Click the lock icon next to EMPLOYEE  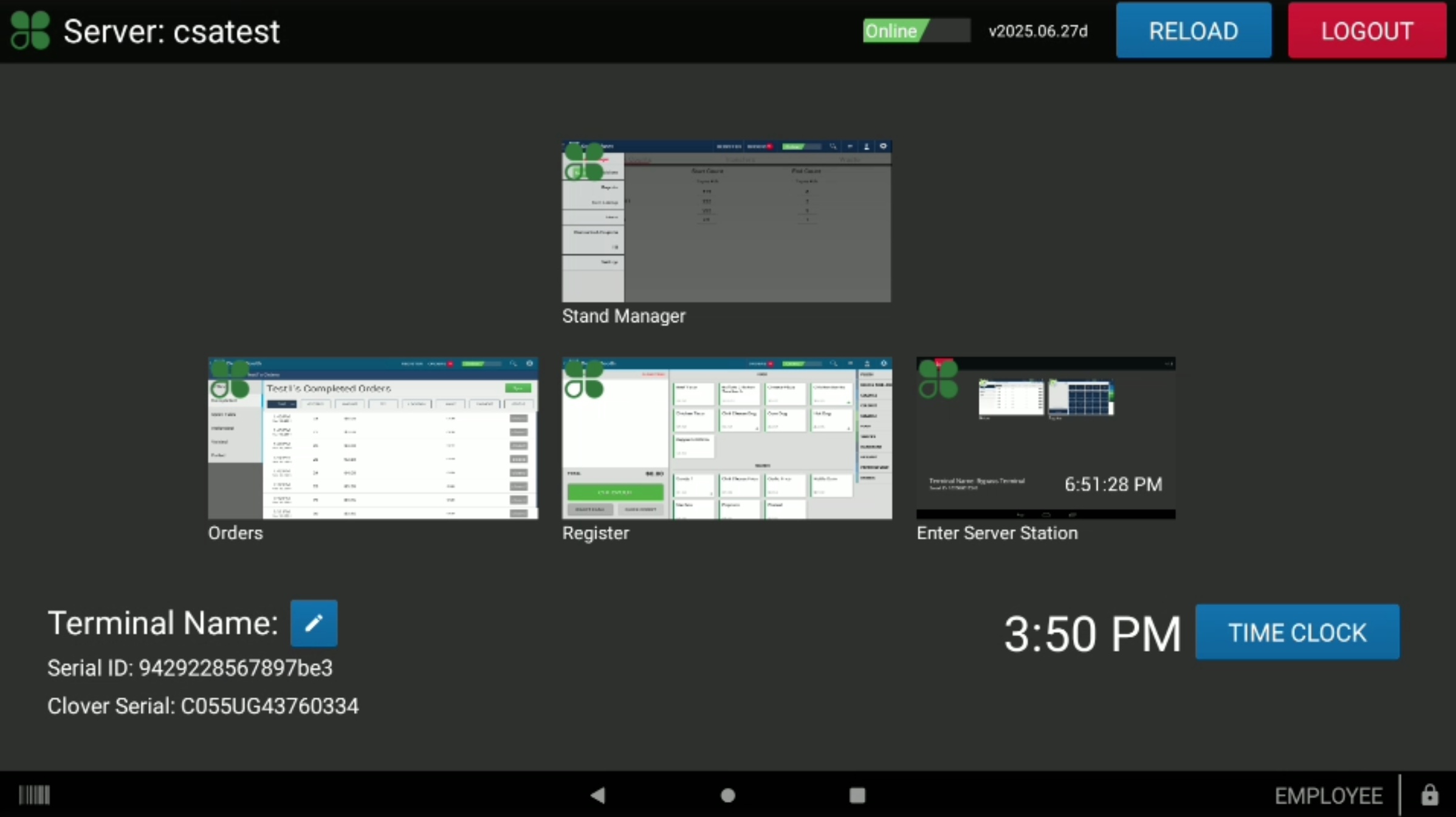tap(1429, 795)
